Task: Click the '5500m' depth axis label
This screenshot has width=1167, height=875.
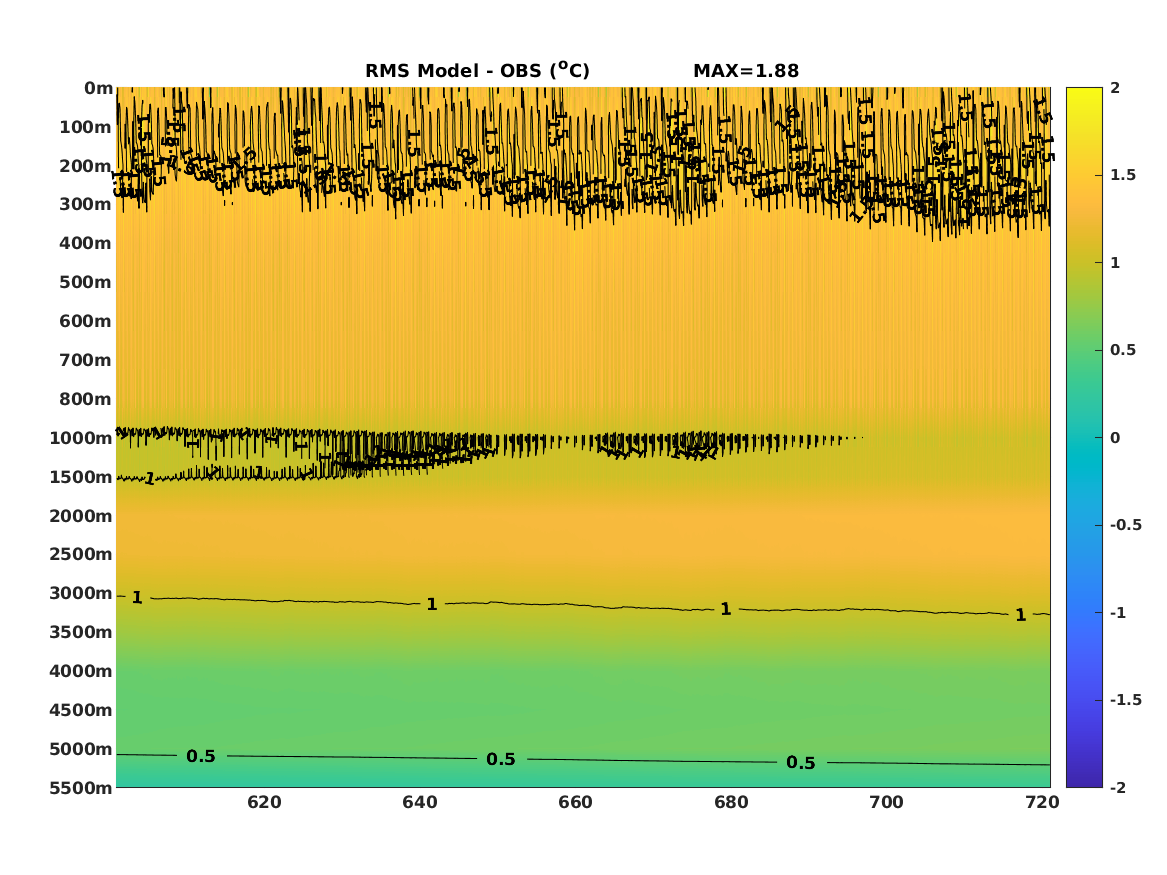Action: 81,788
